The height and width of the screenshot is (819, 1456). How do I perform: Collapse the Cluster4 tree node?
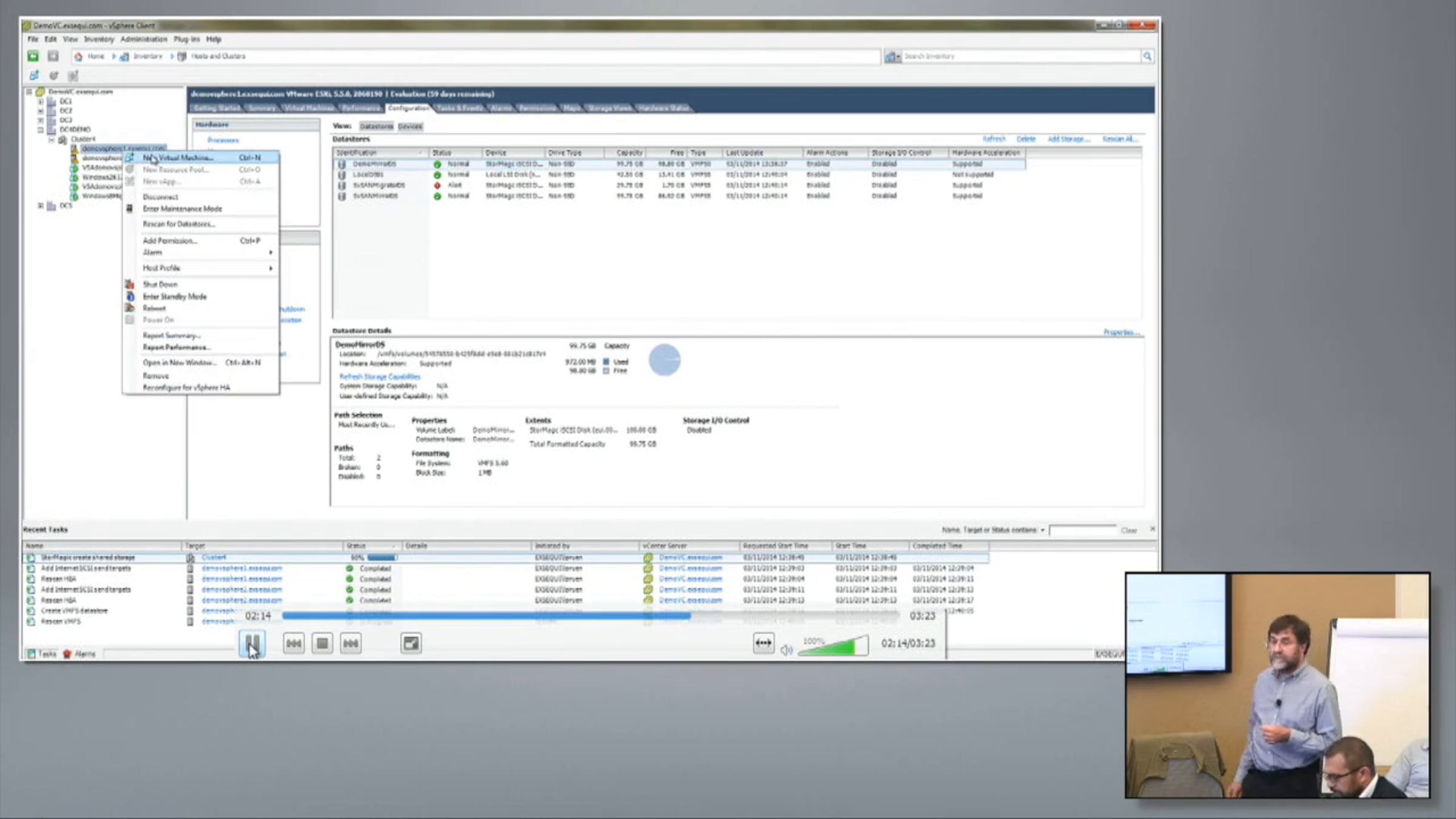(52, 140)
